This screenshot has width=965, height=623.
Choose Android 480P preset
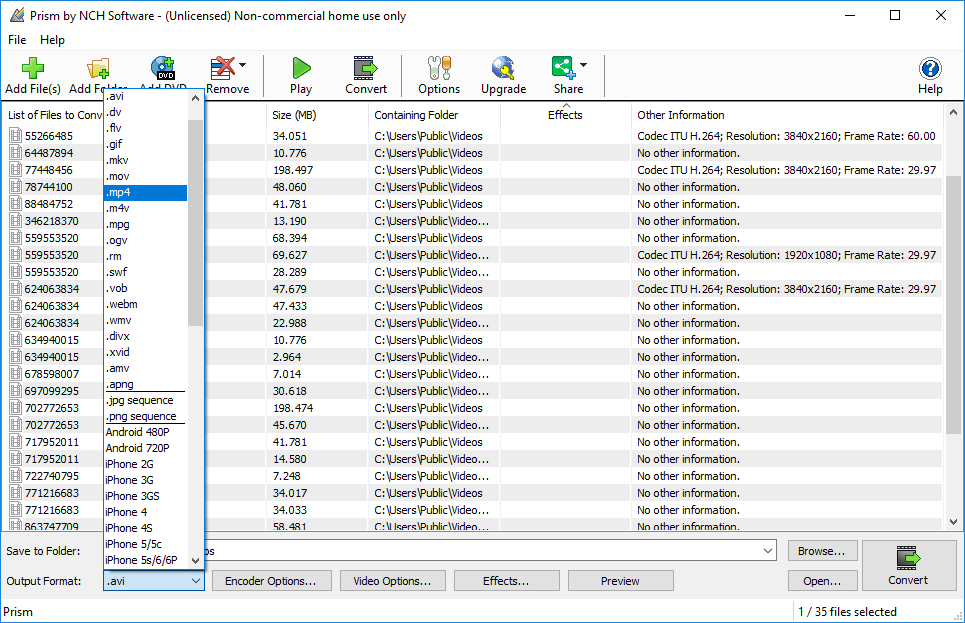[145, 432]
